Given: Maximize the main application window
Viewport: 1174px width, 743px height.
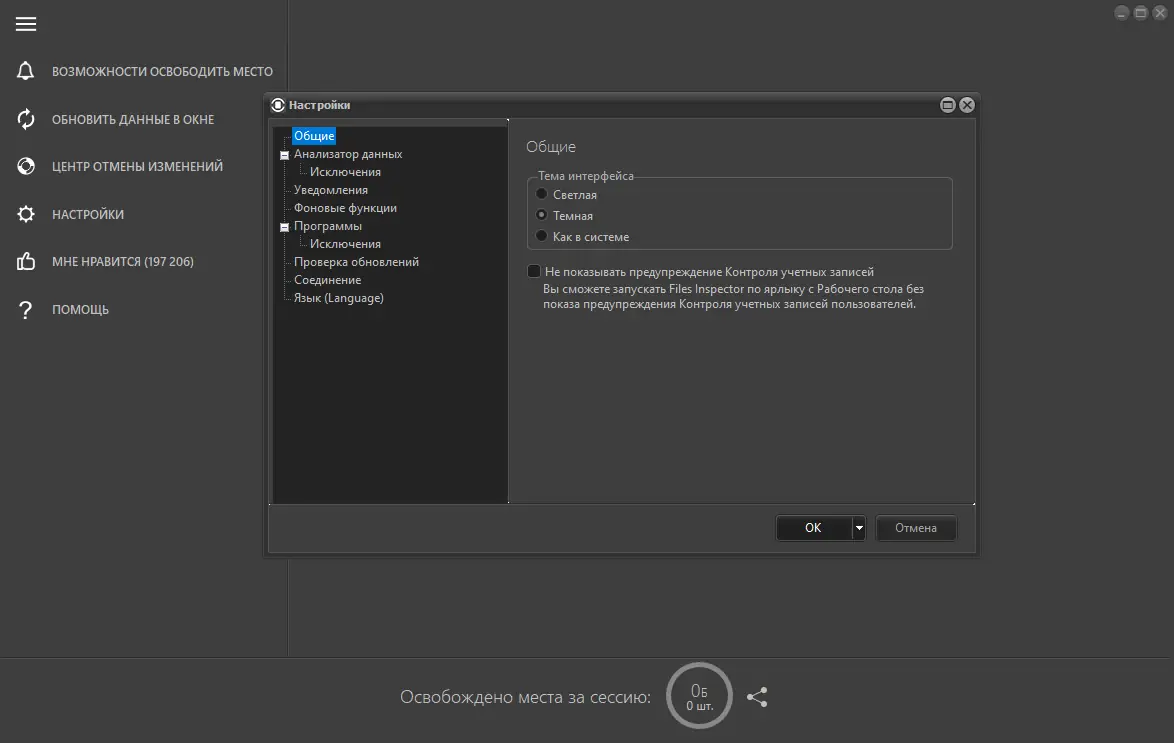Looking at the screenshot, I should pyautogui.click(x=1141, y=13).
